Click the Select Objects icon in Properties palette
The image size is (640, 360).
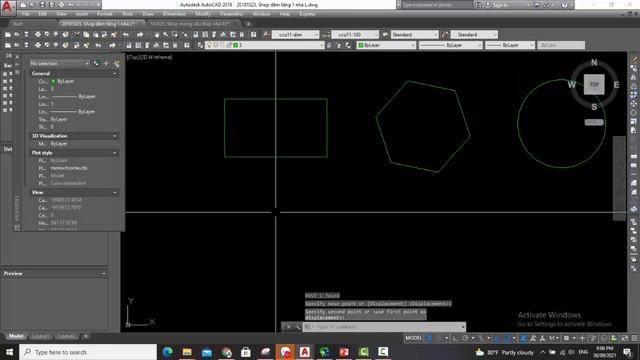point(107,64)
